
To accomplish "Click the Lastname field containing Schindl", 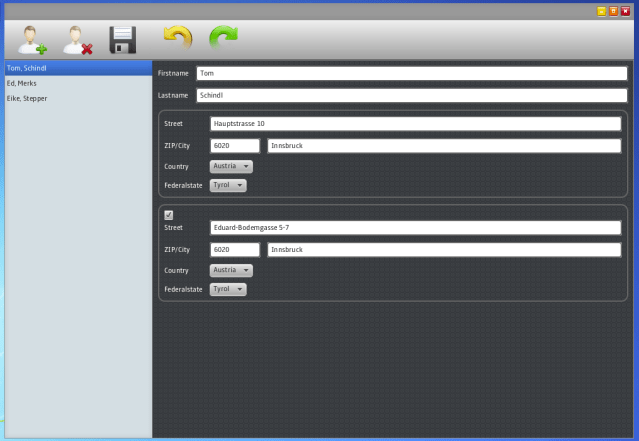I will click(412, 95).
